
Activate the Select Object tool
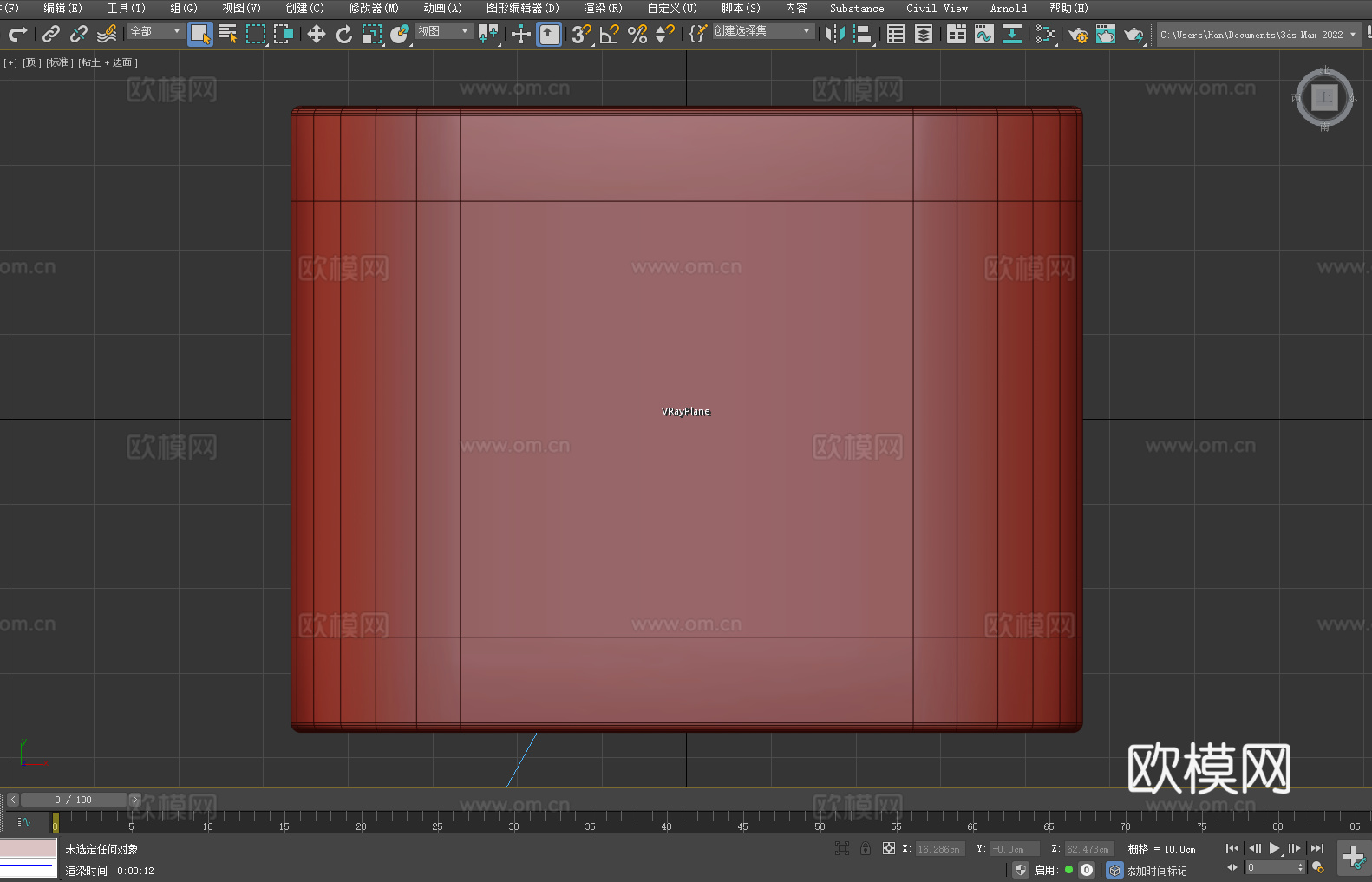(200, 34)
